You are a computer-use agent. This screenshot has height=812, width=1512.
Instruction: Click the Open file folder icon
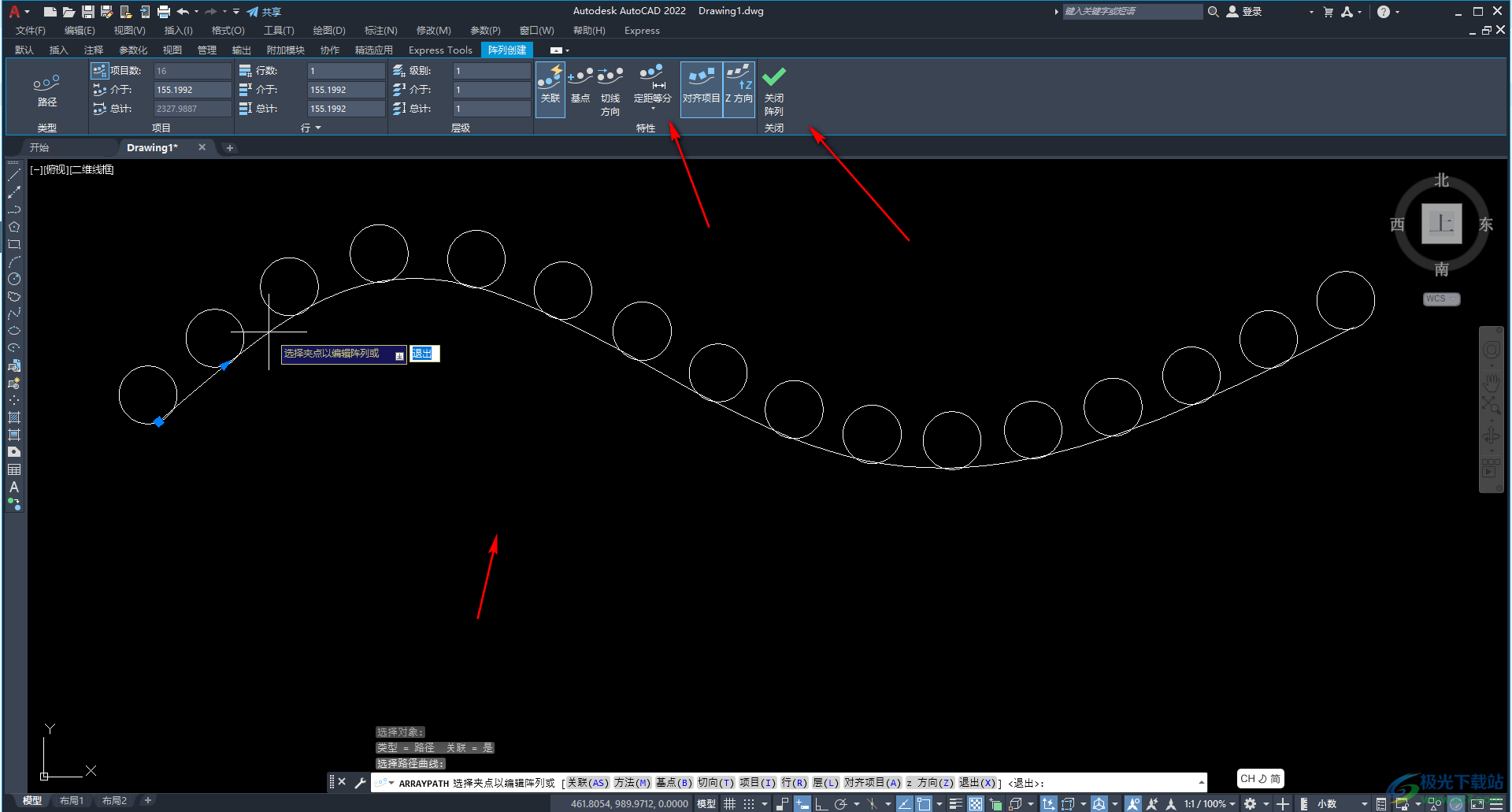tap(69, 12)
